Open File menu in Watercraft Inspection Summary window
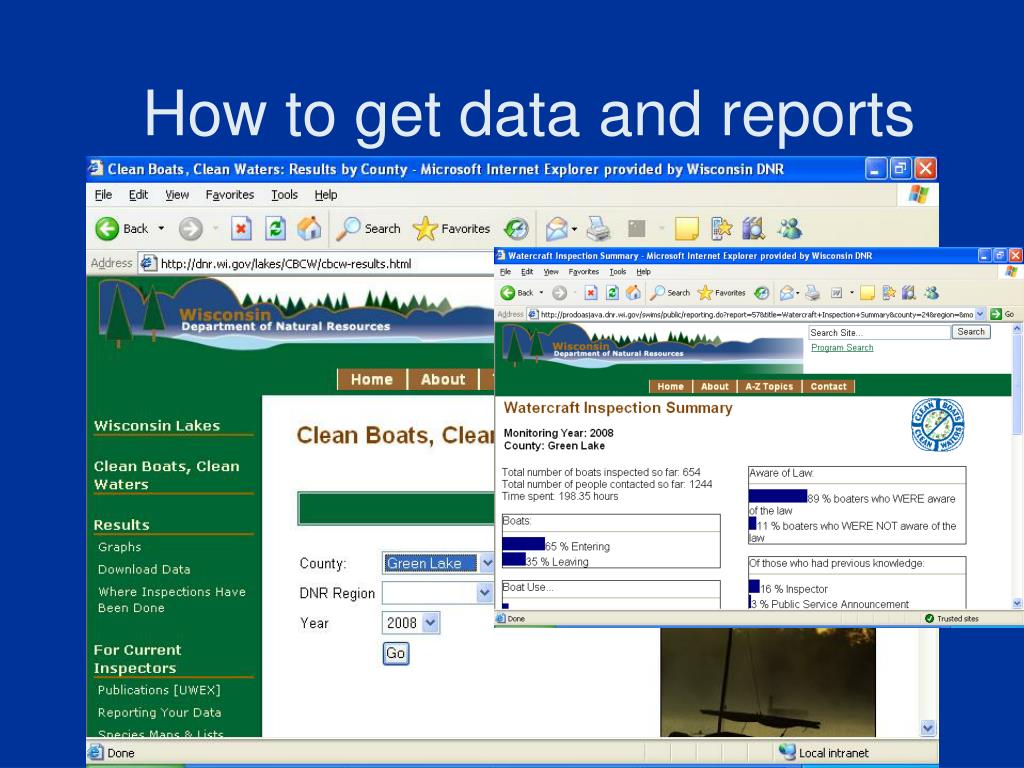Screen dimensions: 1024x768 pos(505,272)
